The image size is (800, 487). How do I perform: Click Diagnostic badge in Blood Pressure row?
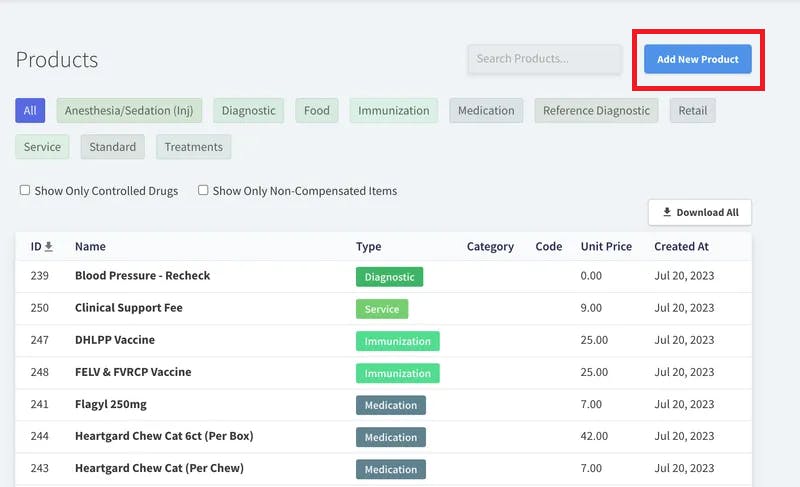[389, 277]
